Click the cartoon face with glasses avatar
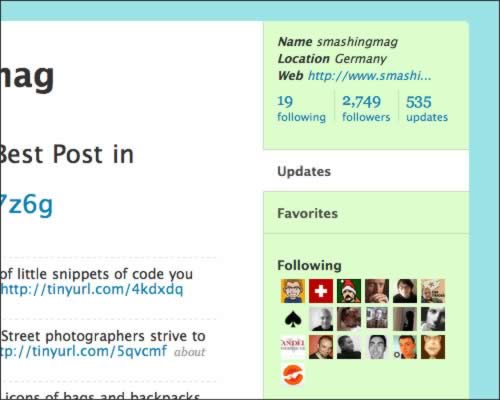 click(x=293, y=291)
